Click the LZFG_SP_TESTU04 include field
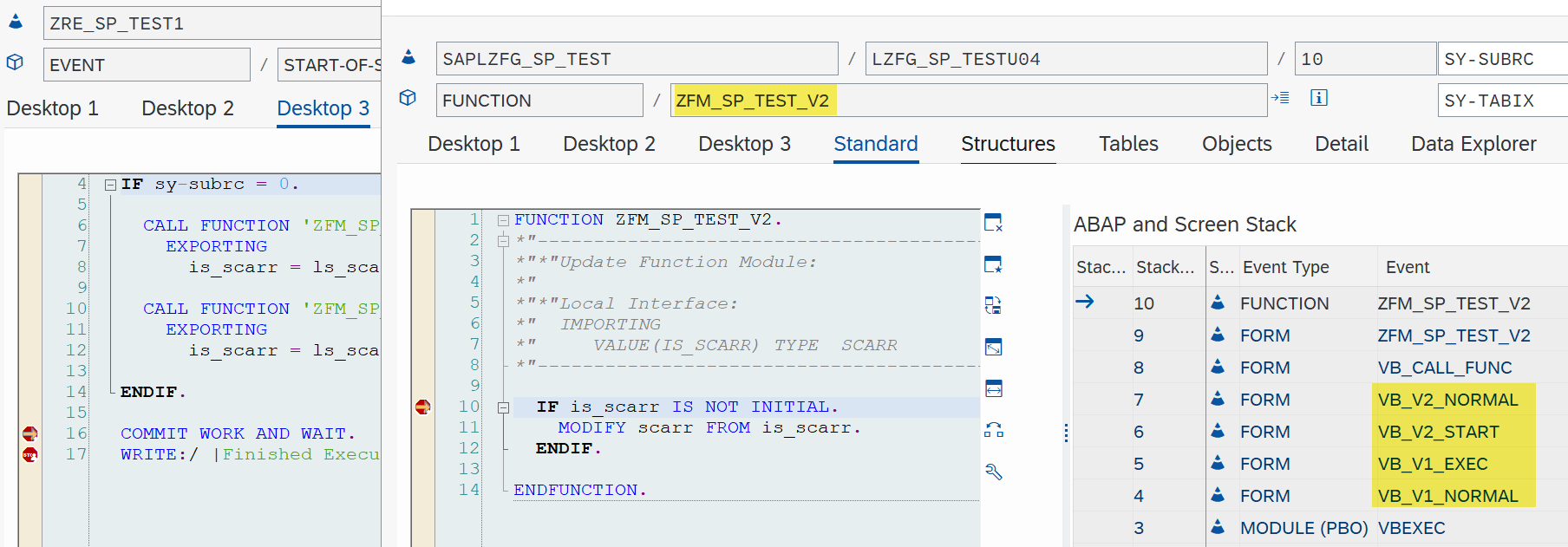This screenshot has height=547, width=1568. [x=1066, y=59]
